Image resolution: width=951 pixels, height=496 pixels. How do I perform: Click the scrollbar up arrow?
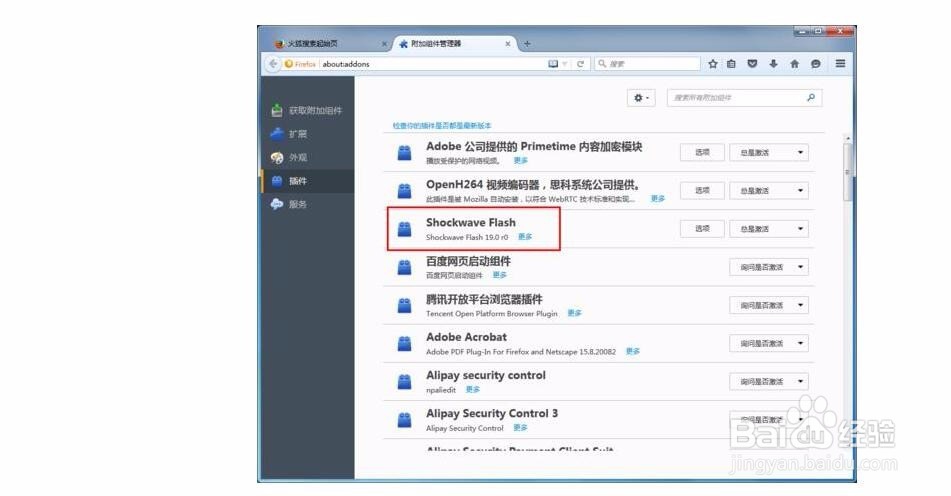tap(848, 139)
